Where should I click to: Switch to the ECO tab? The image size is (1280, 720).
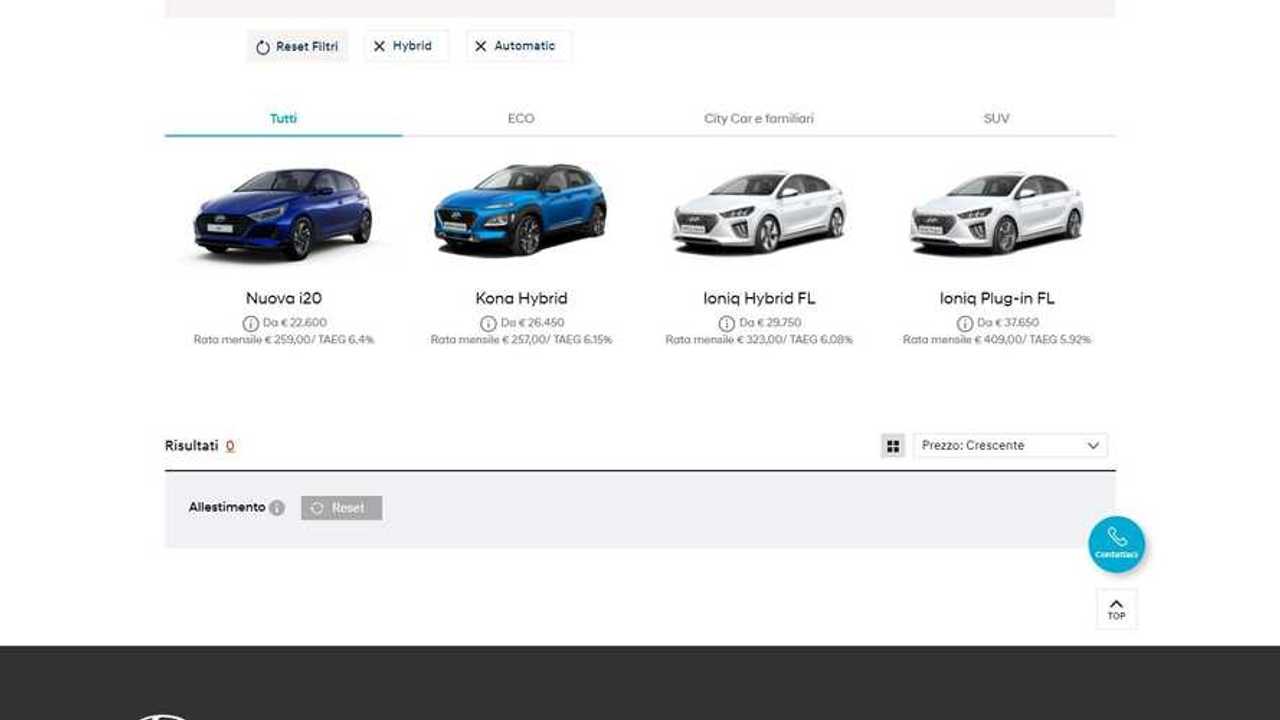[521, 118]
